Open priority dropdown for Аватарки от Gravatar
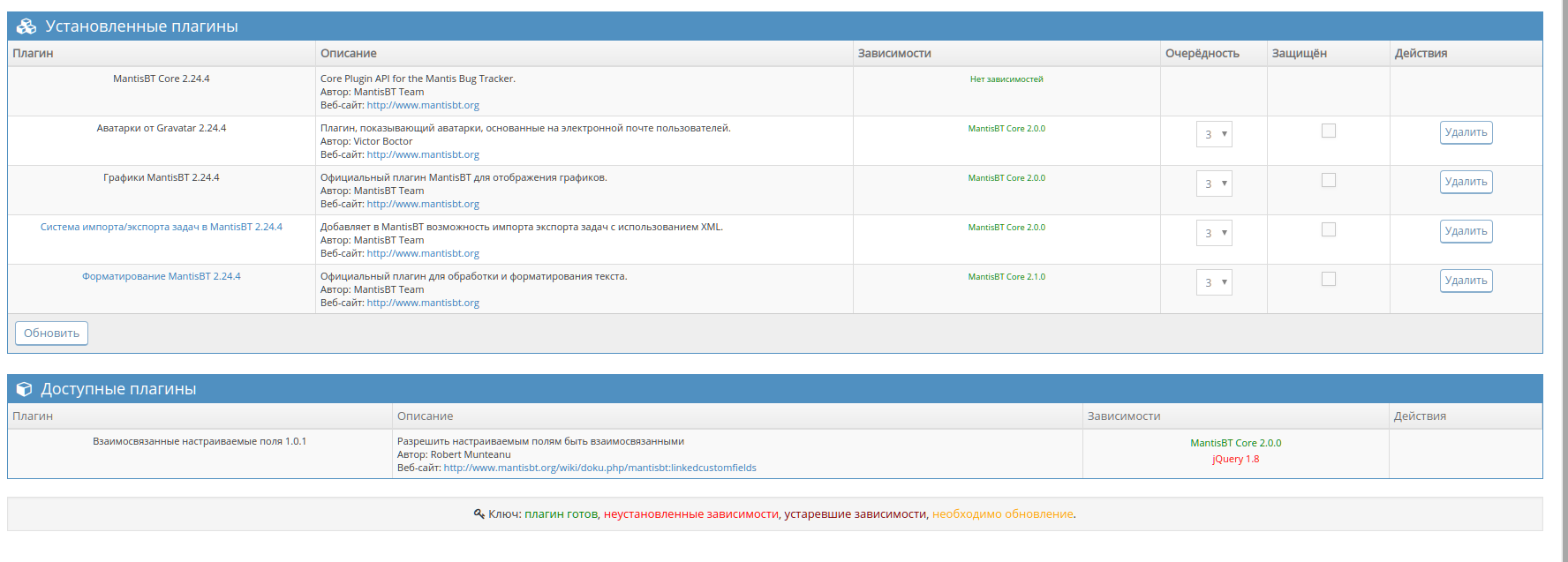Image resolution: width=1568 pixels, height=562 pixels. coord(1214,135)
